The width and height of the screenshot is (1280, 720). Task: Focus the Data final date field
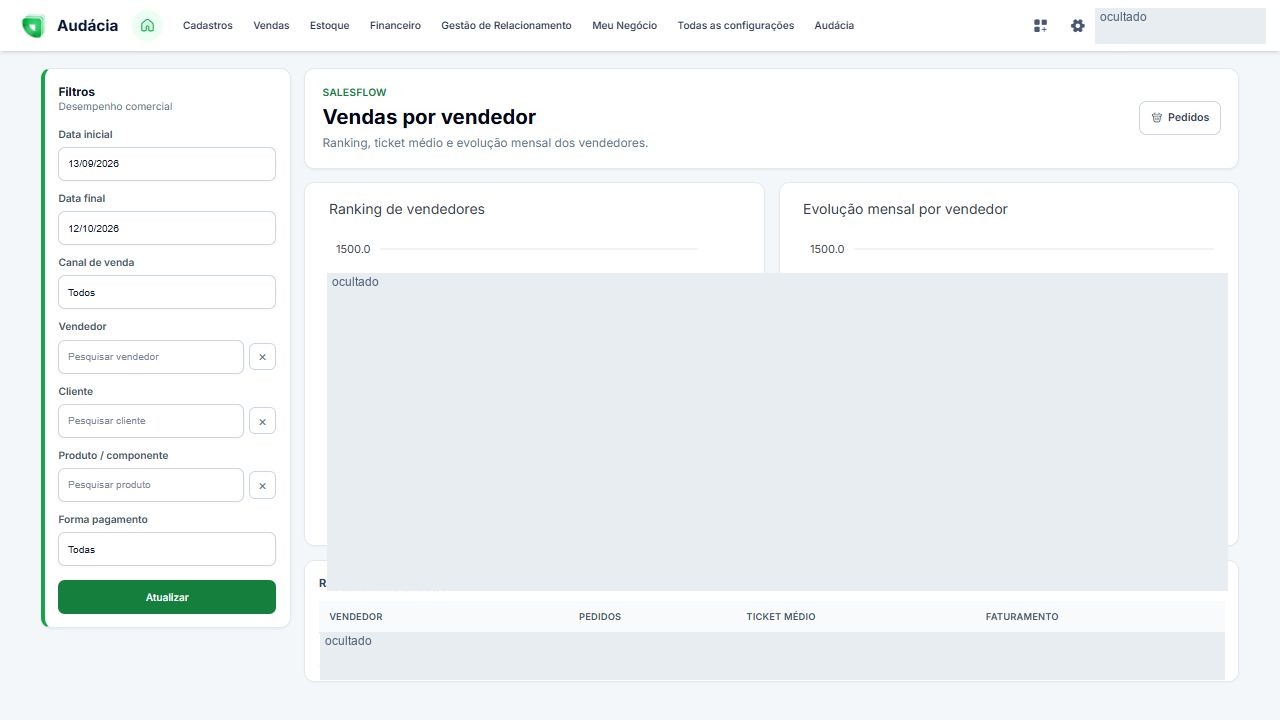[167, 228]
